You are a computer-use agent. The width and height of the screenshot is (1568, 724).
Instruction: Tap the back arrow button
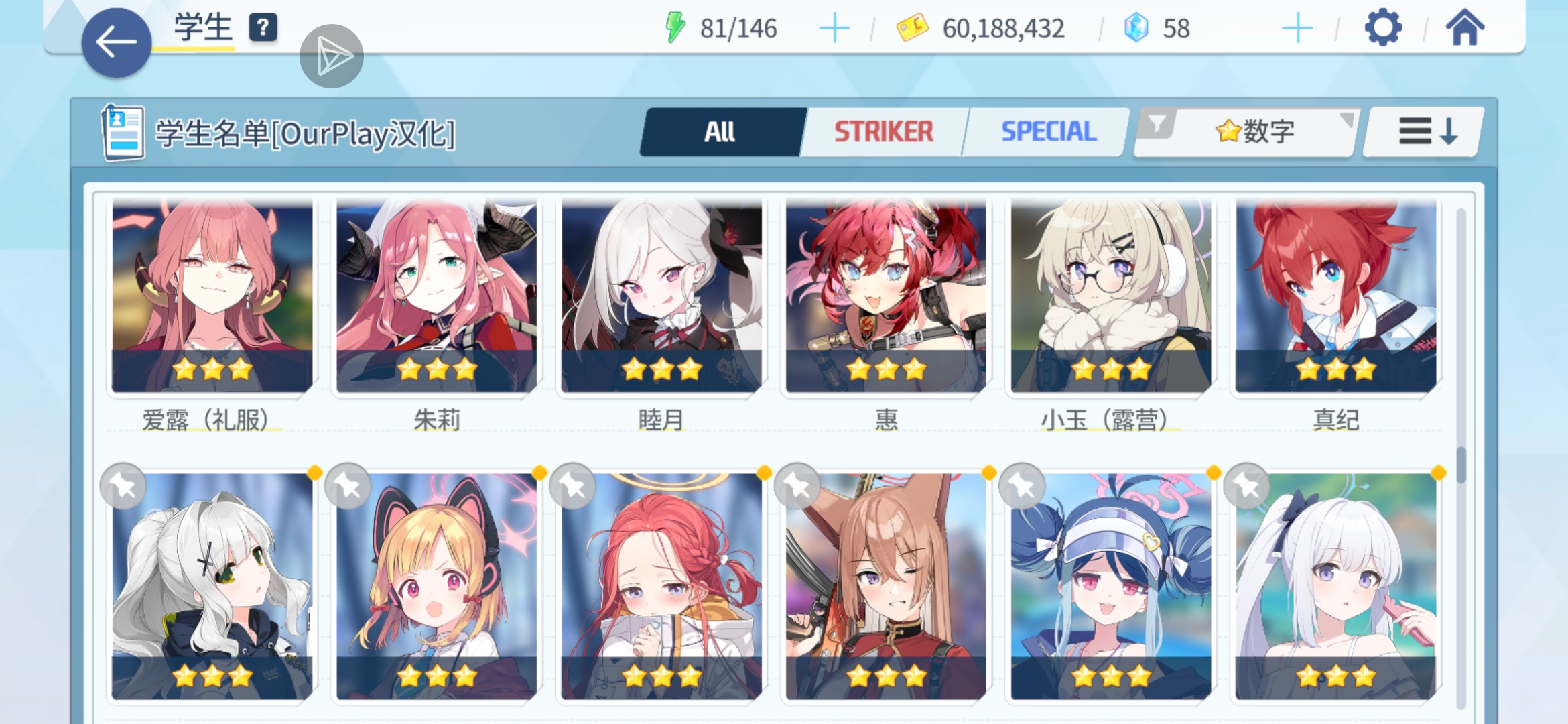click(x=116, y=43)
